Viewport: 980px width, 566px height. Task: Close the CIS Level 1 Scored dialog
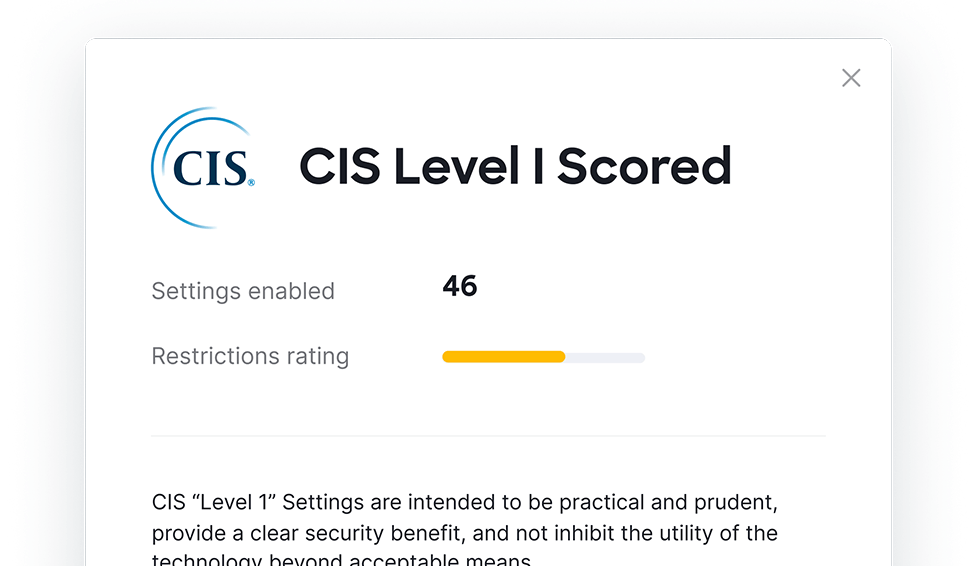(x=851, y=78)
